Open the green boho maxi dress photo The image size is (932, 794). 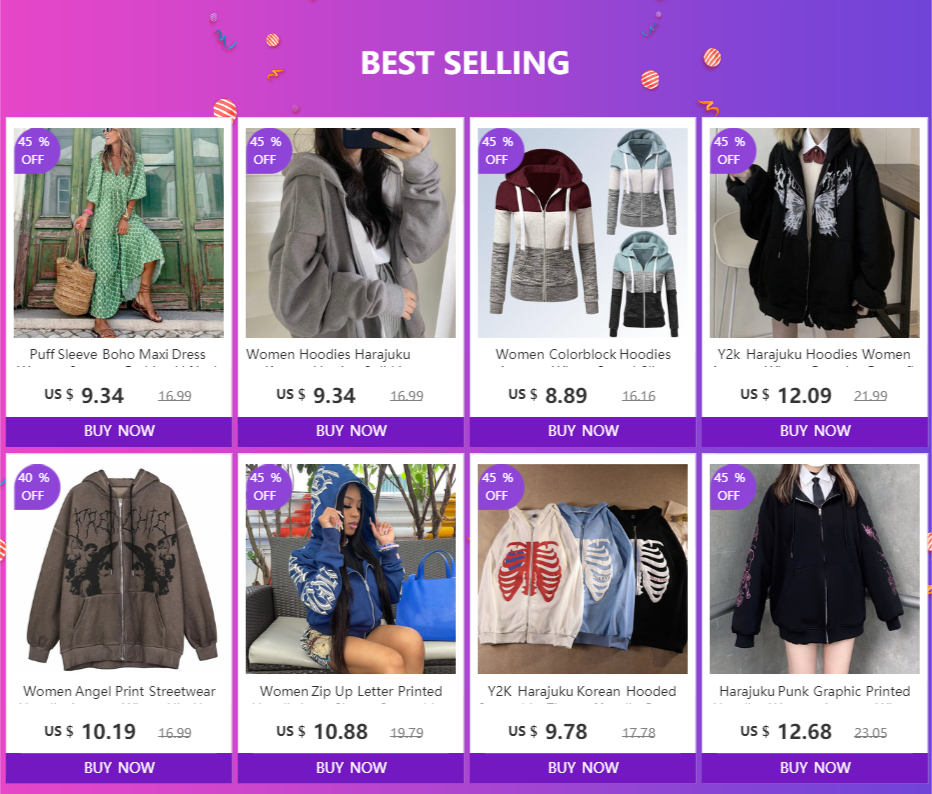click(x=119, y=233)
